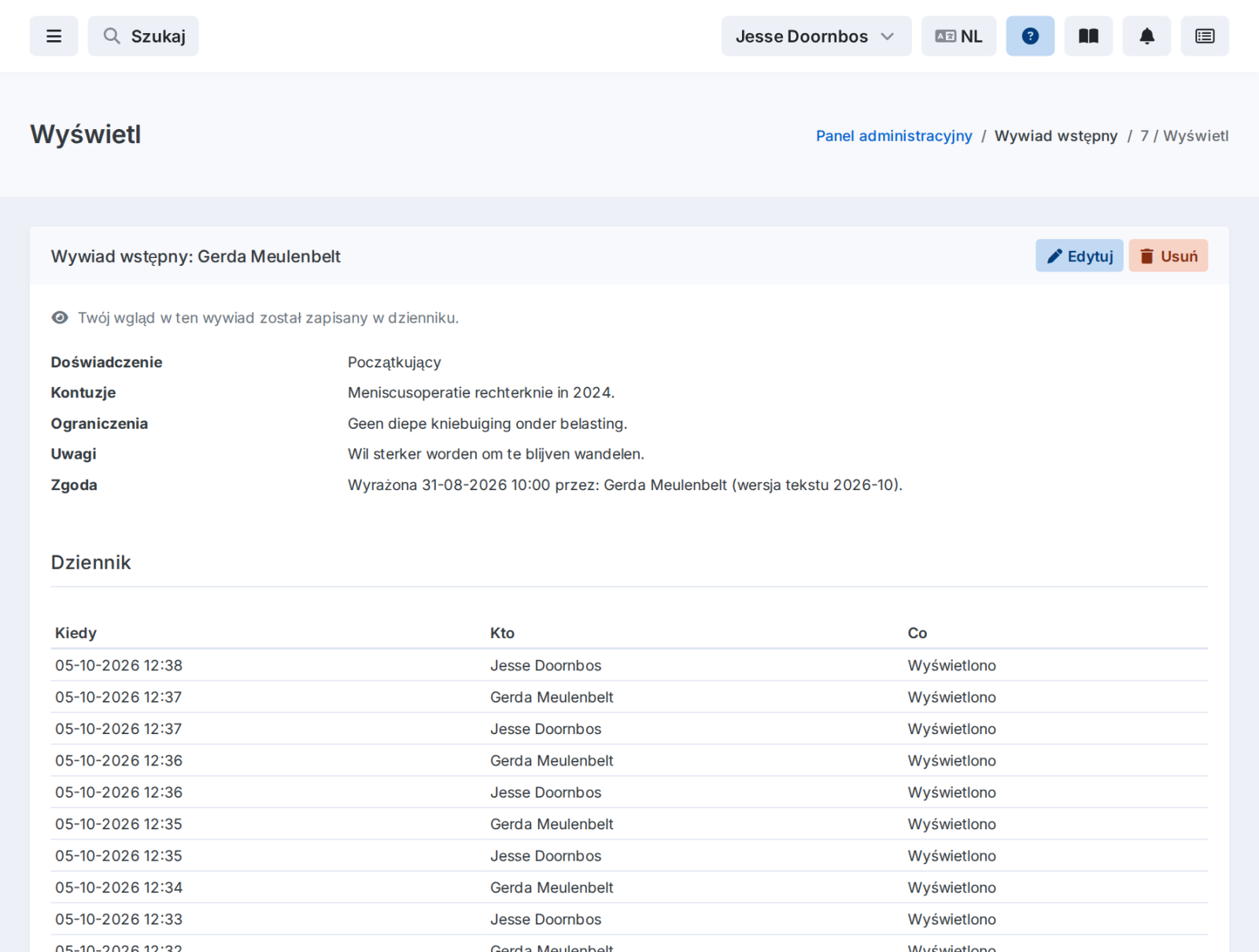Click the Szukaj search field
The height and width of the screenshot is (952, 1259).
(143, 36)
